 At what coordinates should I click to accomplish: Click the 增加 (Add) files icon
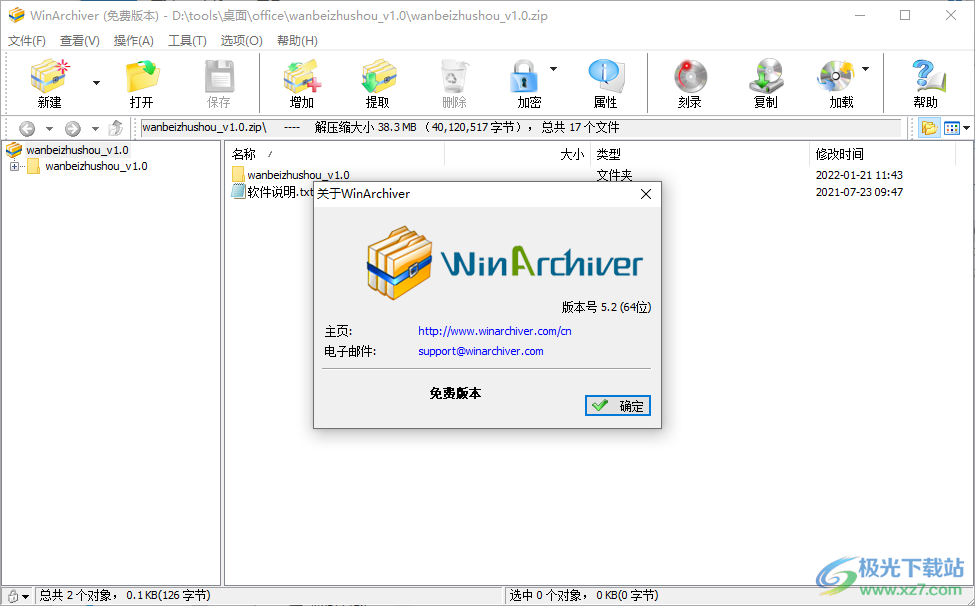(x=302, y=76)
